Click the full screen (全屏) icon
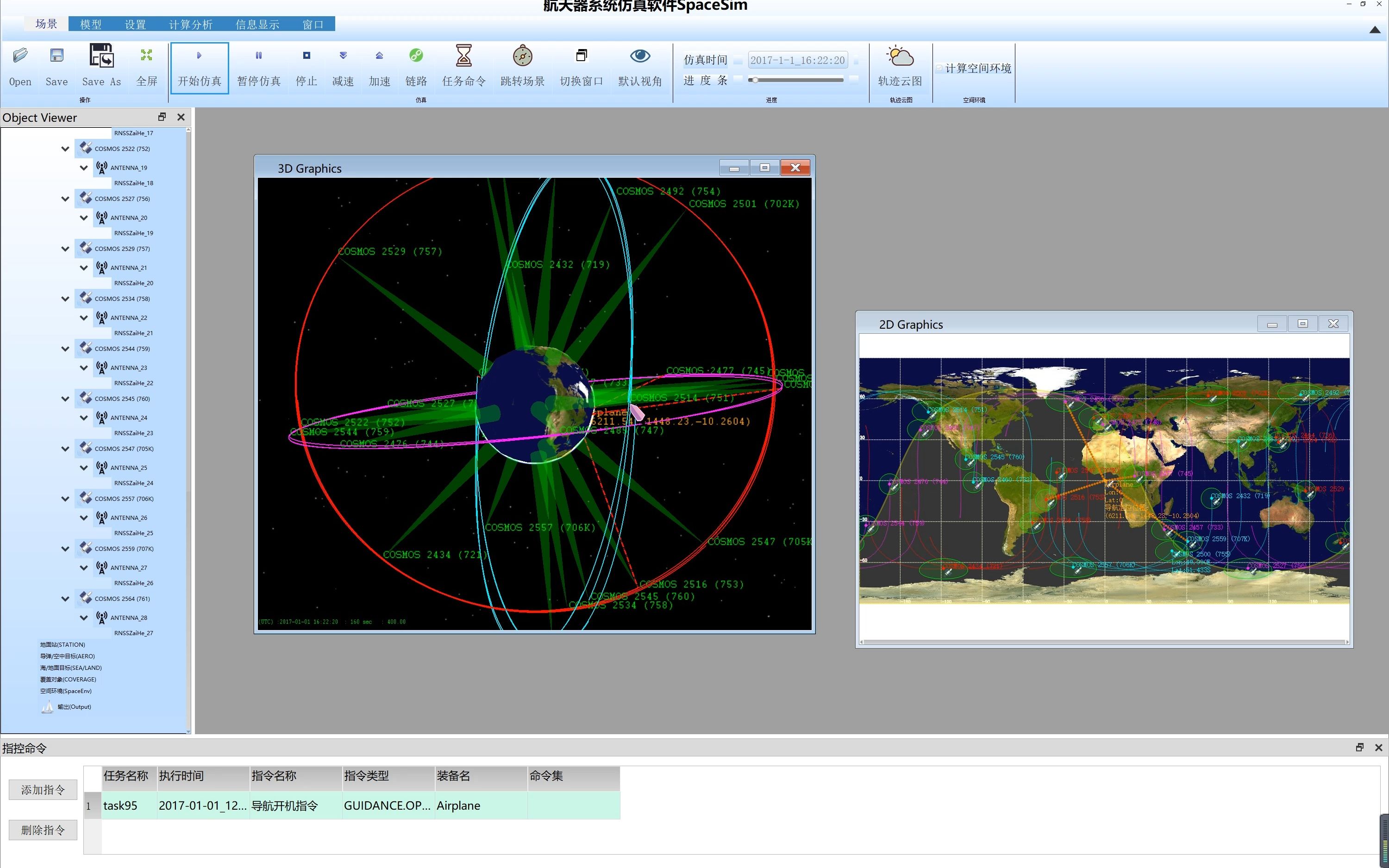Image resolution: width=1389 pixels, height=868 pixels. point(146,56)
